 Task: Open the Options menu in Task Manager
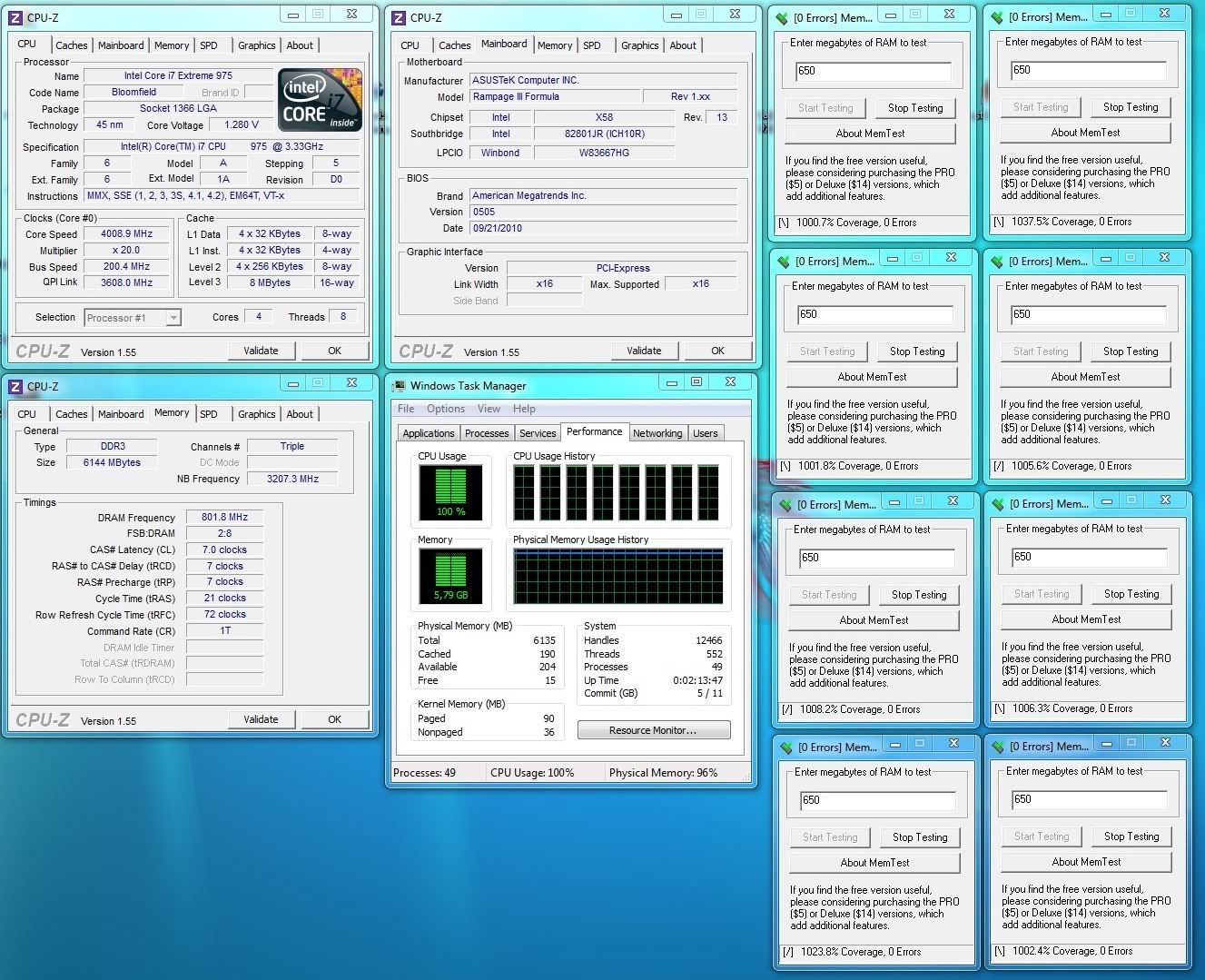tap(446, 409)
